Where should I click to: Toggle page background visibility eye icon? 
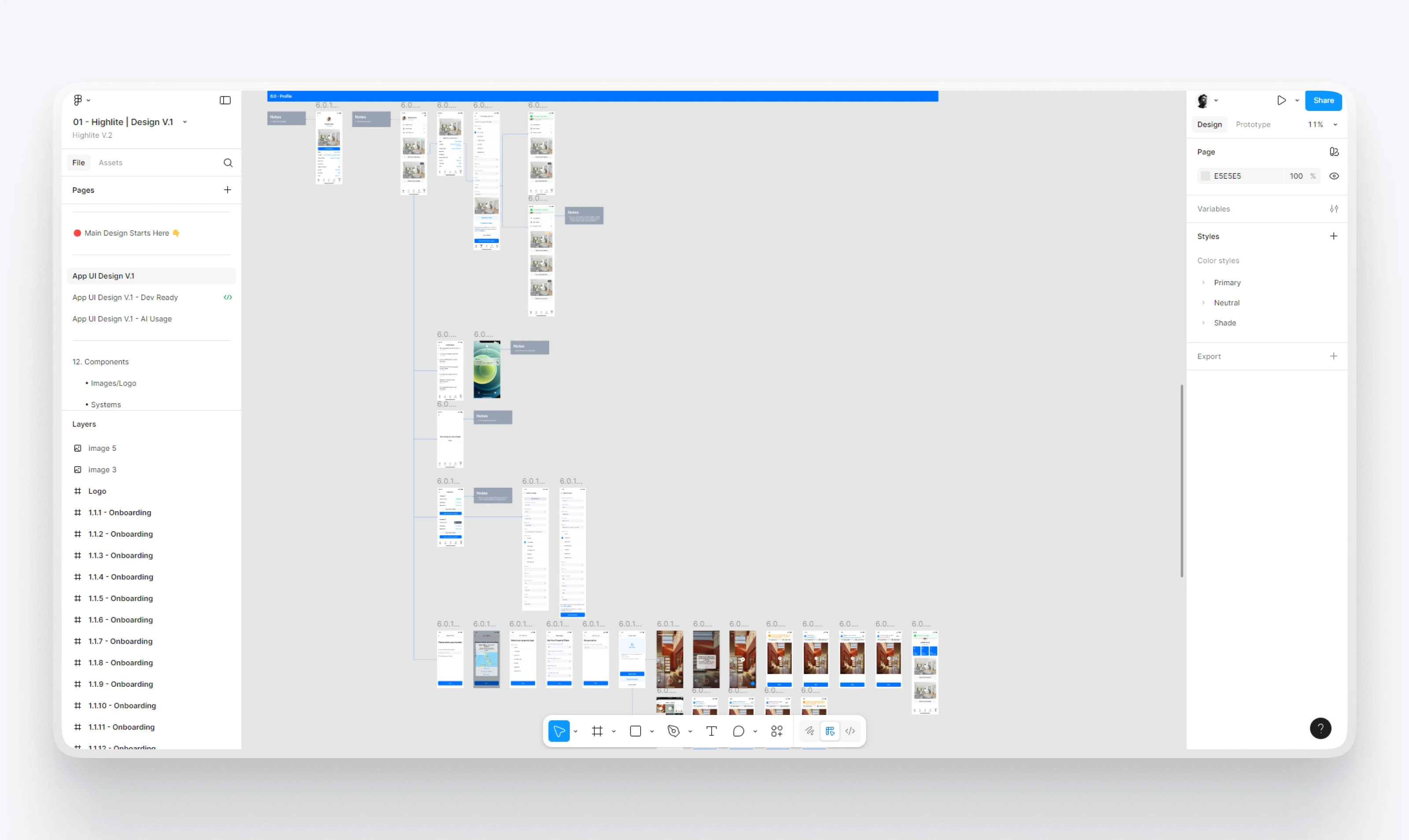pyautogui.click(x=1334, y=176)
